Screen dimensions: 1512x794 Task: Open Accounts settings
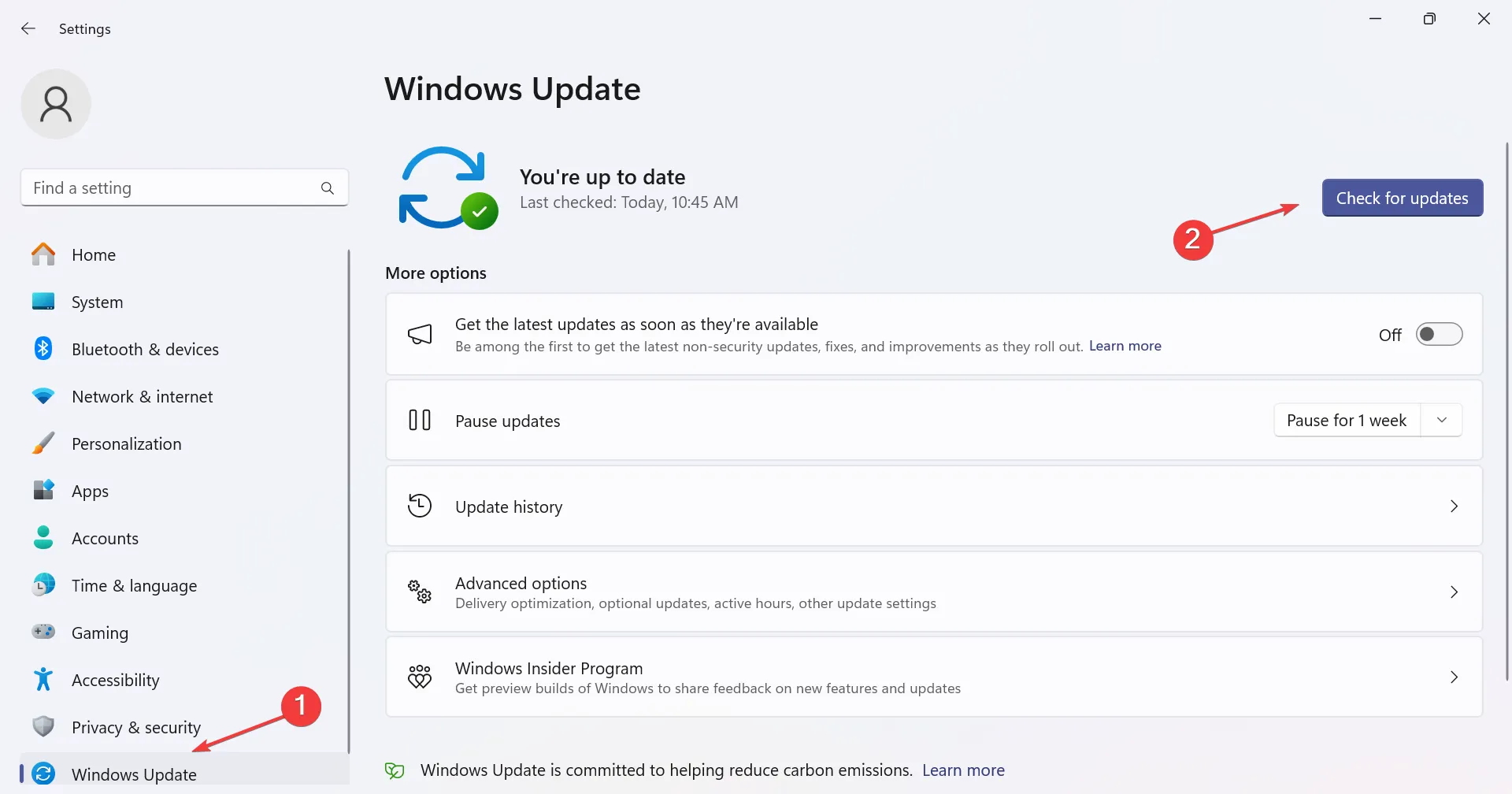pyautogui.click(x=184, y=538)
